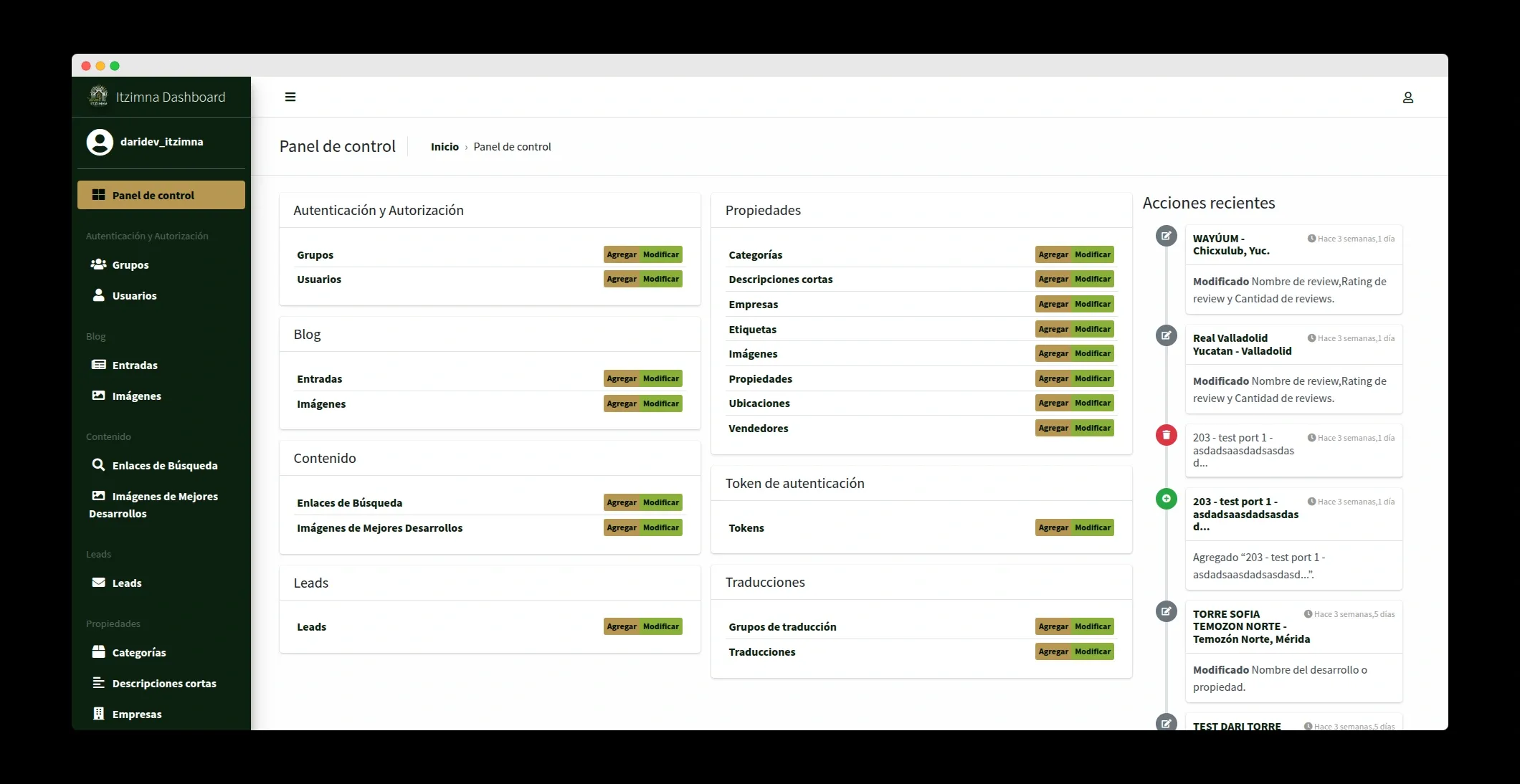Click the Usuarios icon in sidebar
Screen dimensions: 1520x784
[x=98, y=295]
